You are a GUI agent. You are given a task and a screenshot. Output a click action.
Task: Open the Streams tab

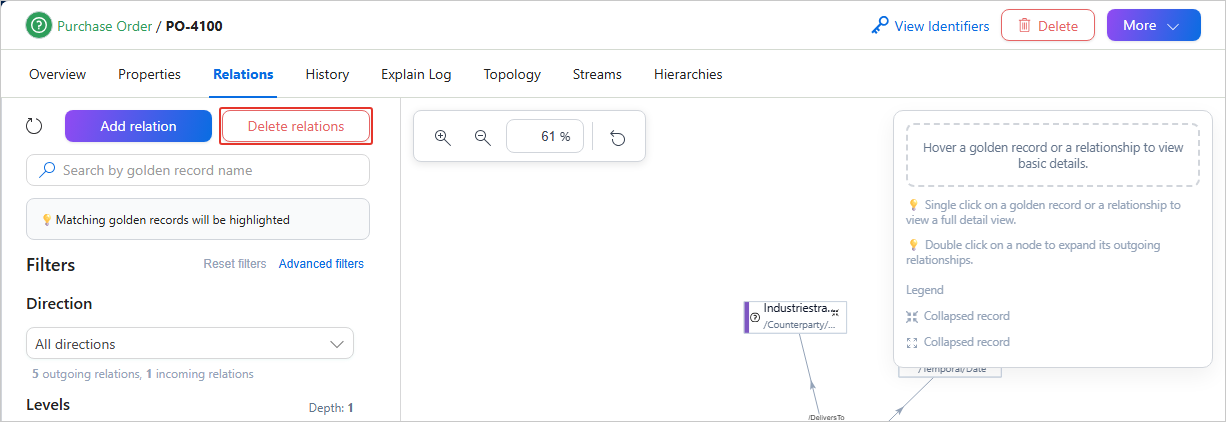(597, 74)
